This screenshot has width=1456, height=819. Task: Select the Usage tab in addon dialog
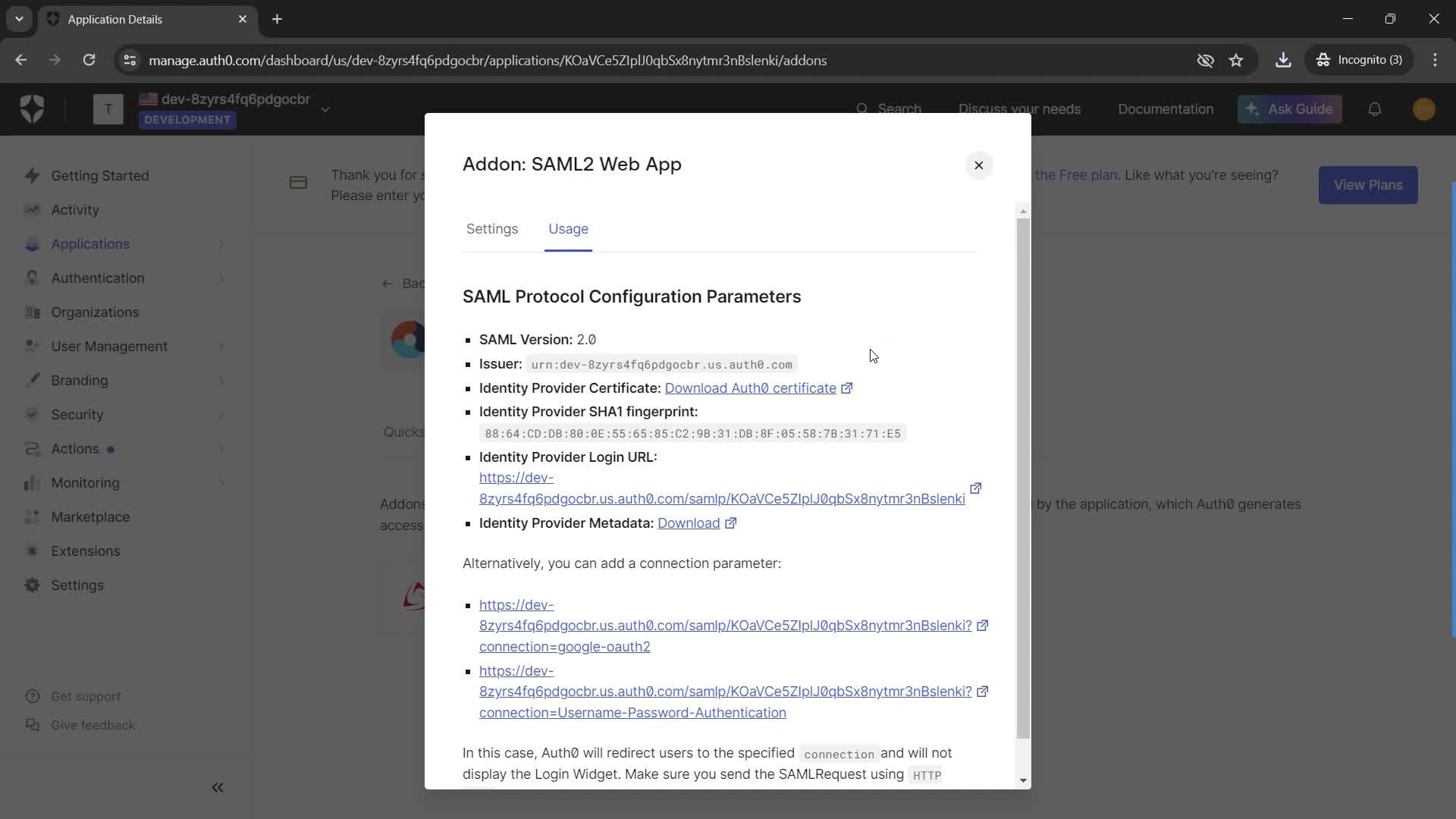(568, 229)
